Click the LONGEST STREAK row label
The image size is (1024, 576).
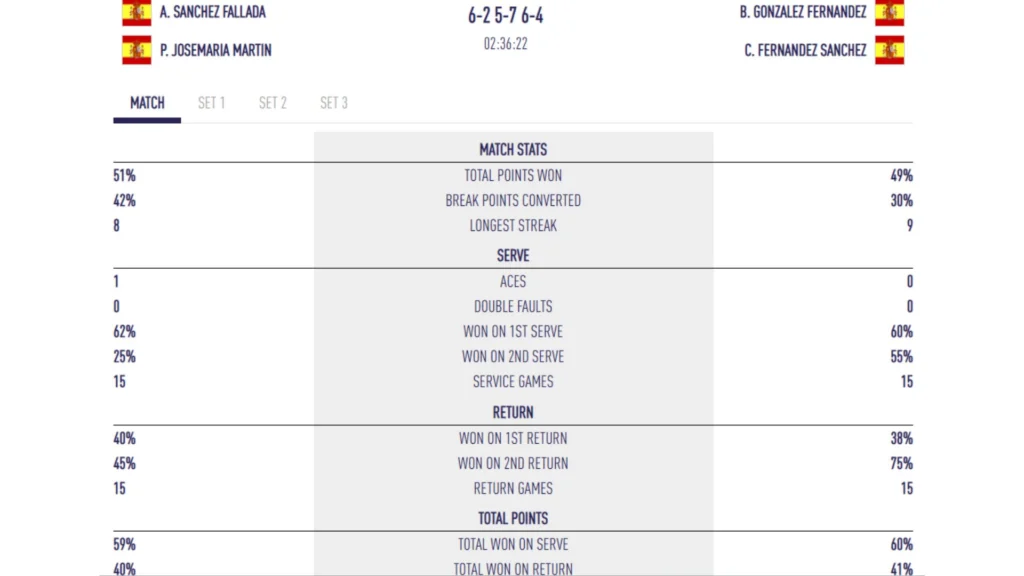[513, 226]
